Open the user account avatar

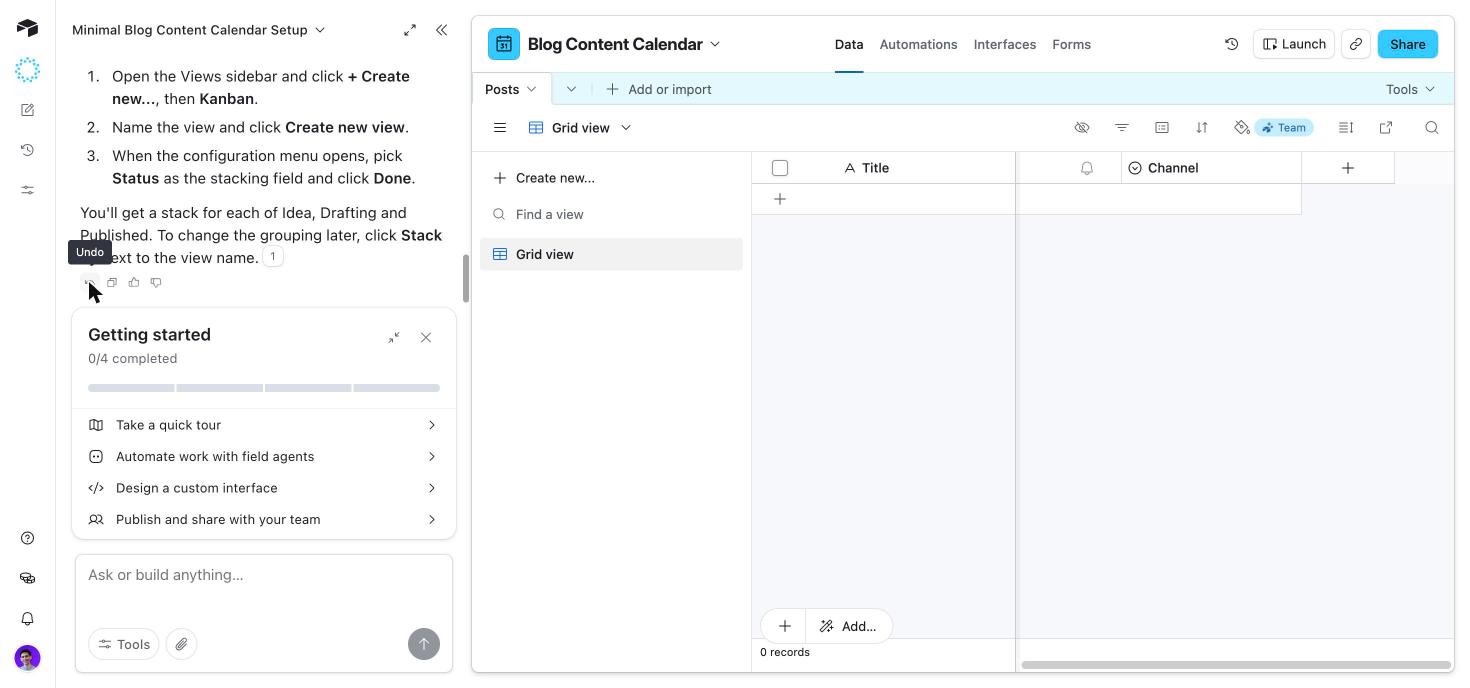tap(27, 658)
